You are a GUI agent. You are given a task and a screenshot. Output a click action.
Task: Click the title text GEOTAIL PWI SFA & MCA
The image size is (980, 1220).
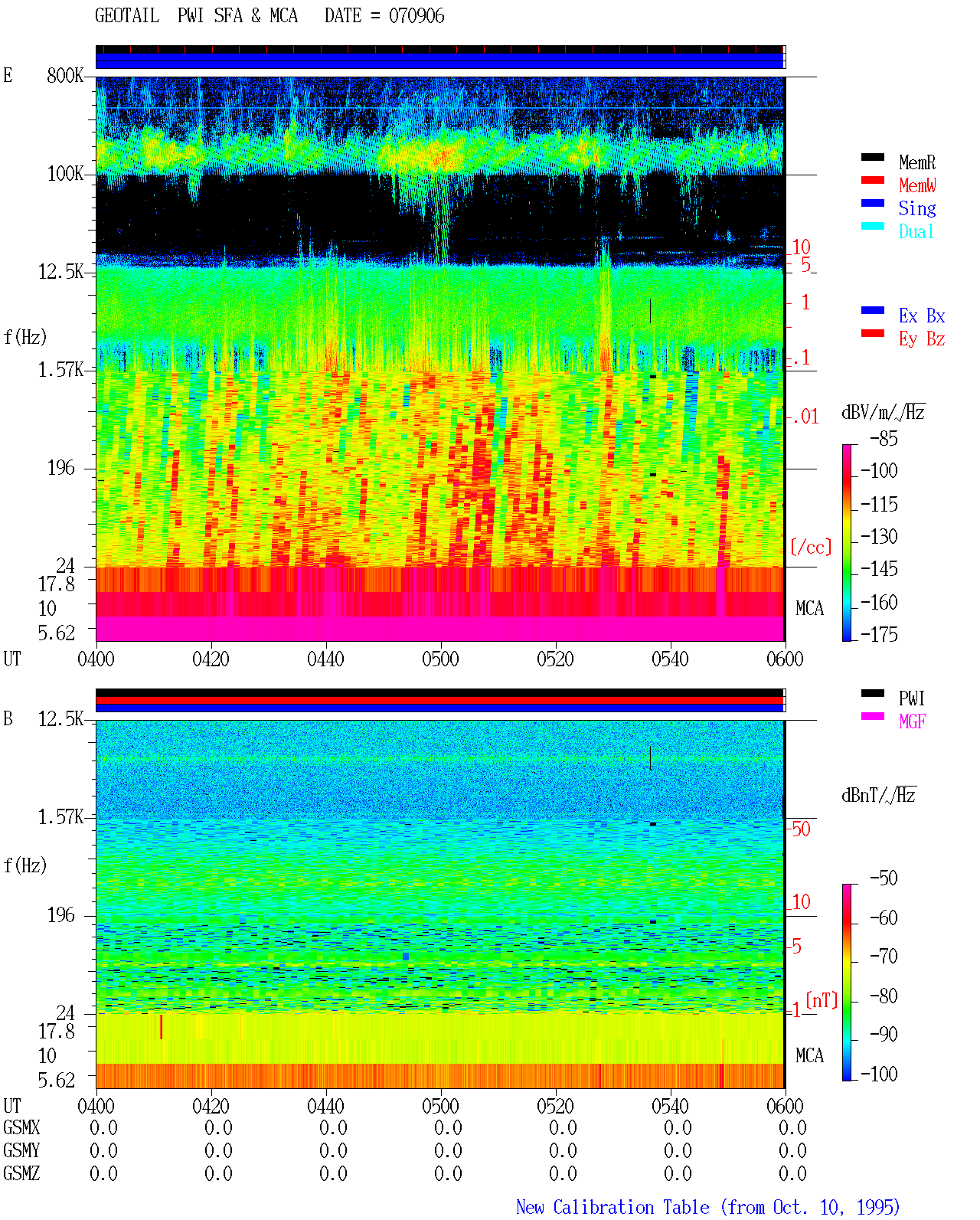tap(196, 15)
